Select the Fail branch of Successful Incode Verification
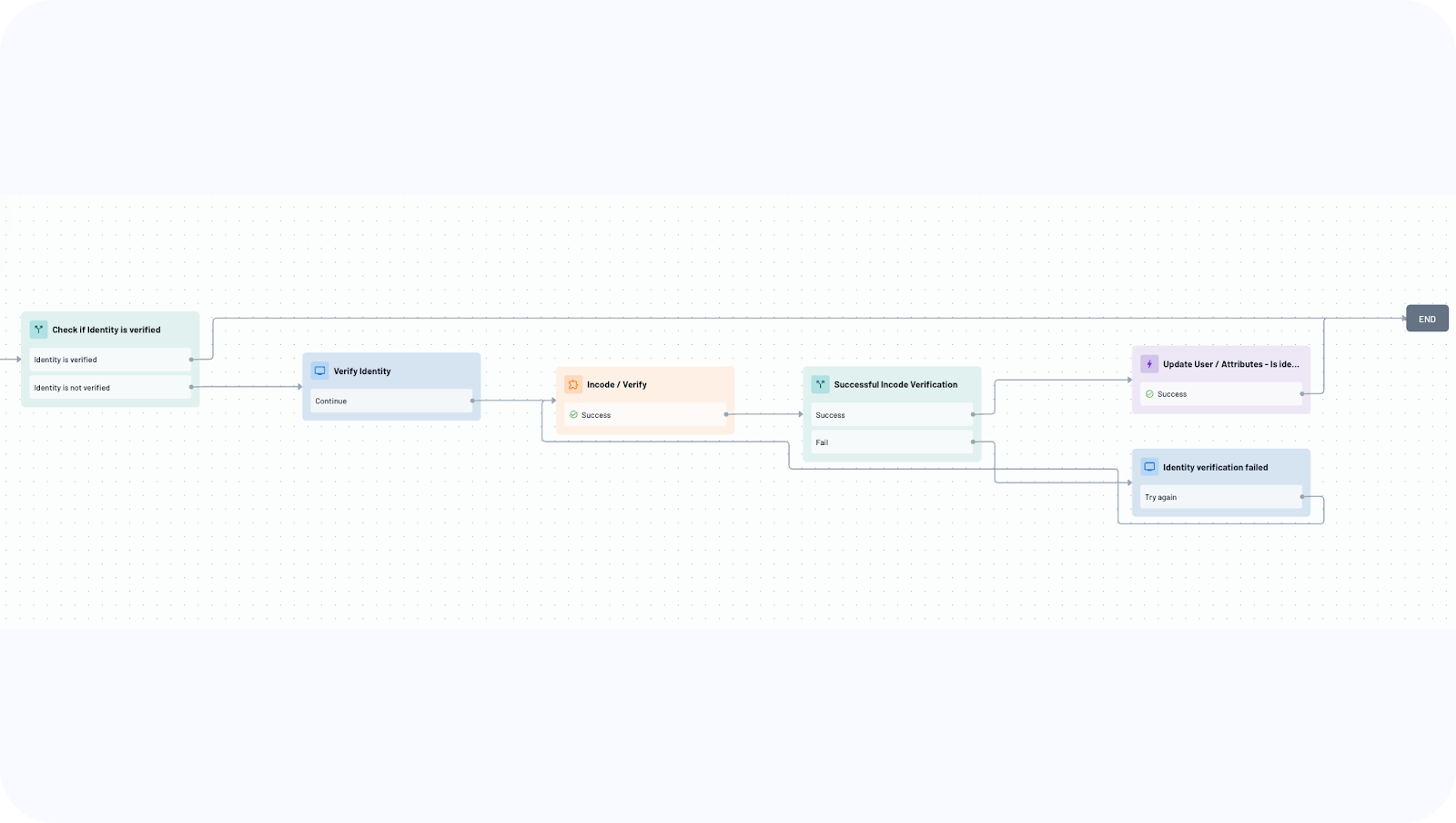This screenshot has width=1456, height=823. pos(891,442)
